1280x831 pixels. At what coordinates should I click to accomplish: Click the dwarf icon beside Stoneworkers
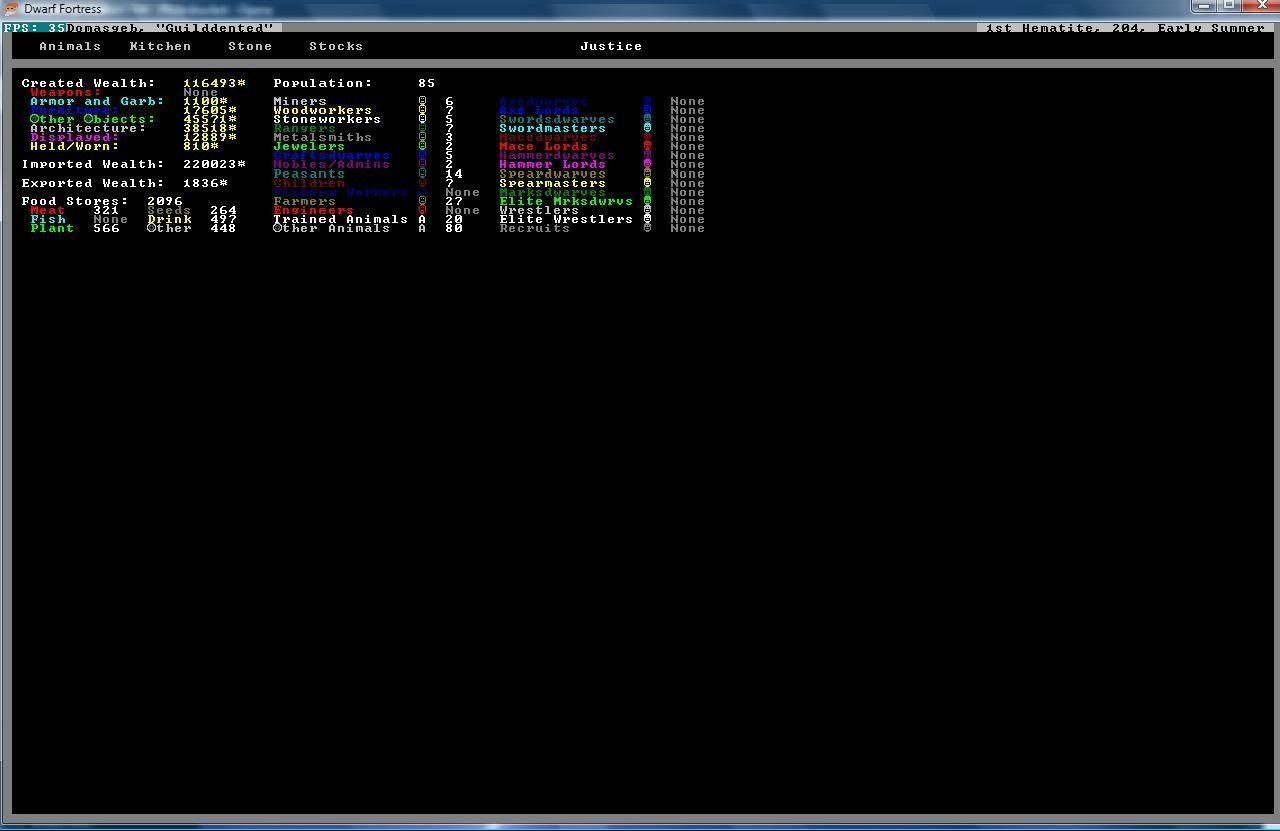(422, 119)
